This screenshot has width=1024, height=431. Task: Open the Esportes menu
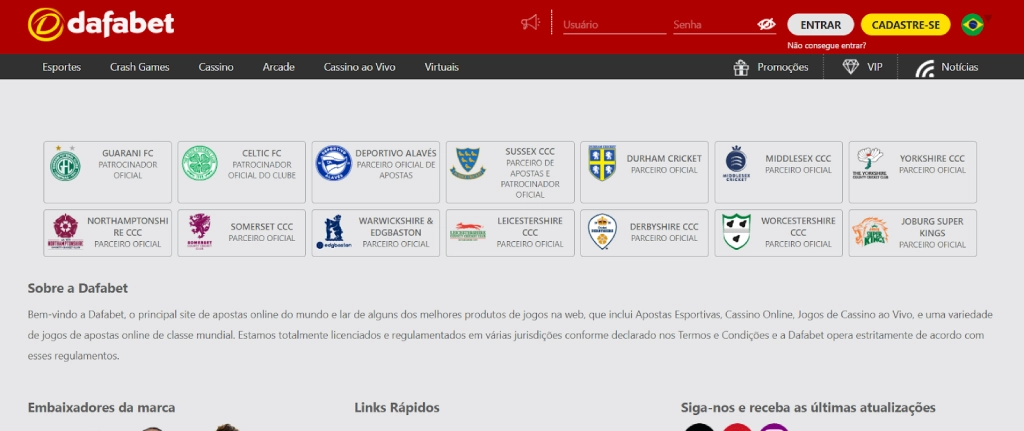tap(61, 67)
